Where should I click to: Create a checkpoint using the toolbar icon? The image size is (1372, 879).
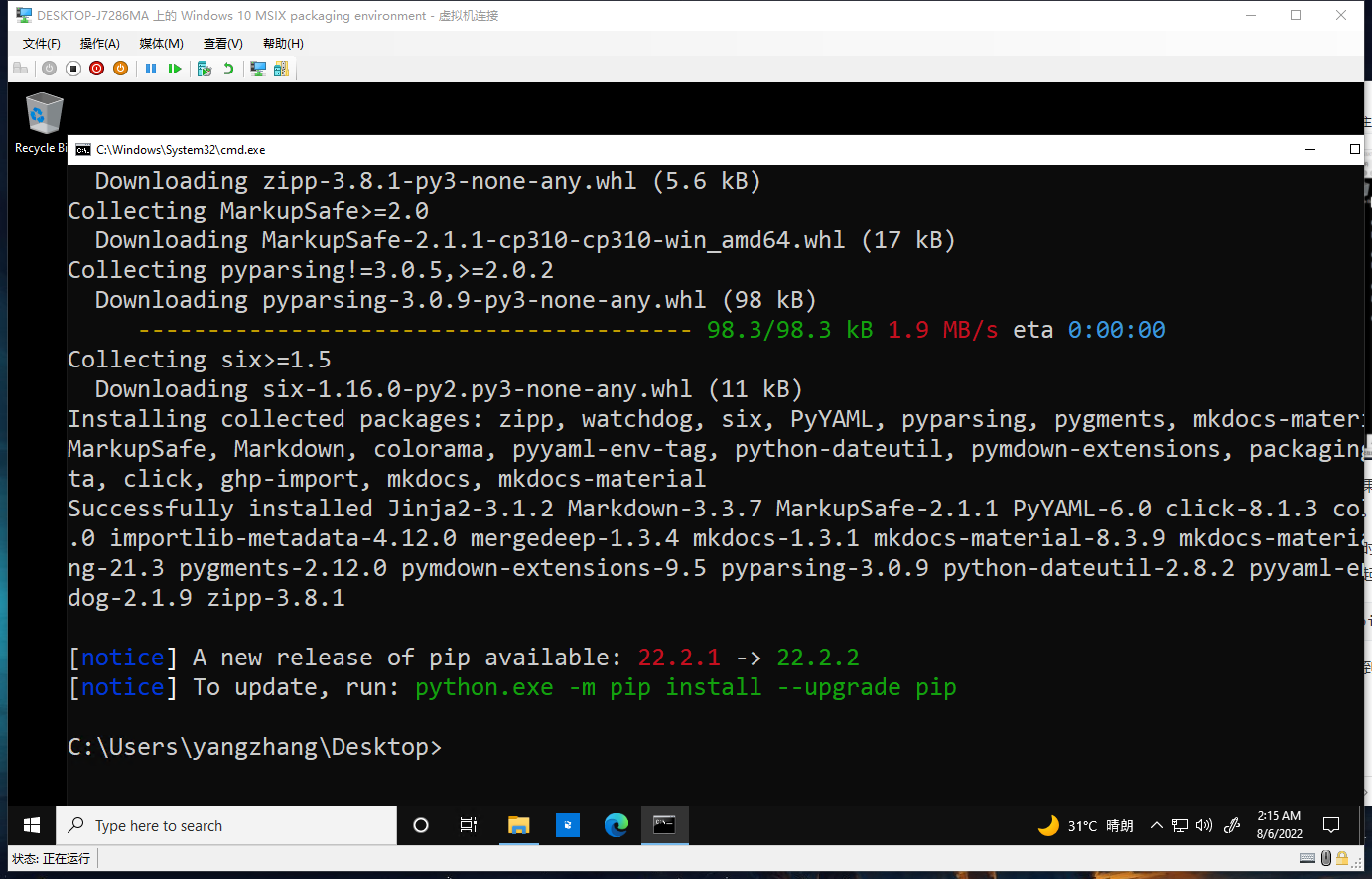(x=205, y=69)
